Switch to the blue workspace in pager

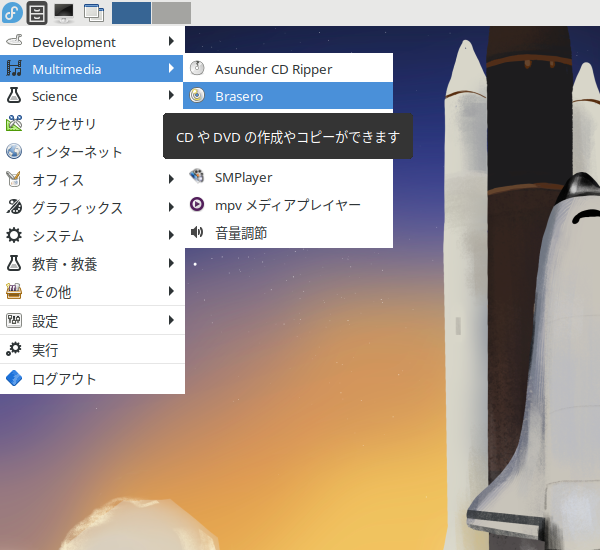[x=131, y=13]
